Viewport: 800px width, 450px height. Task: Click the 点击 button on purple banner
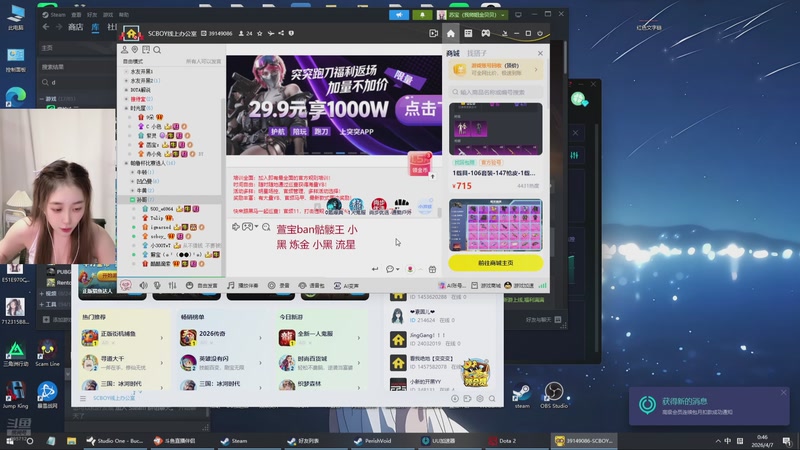point(420,109)
